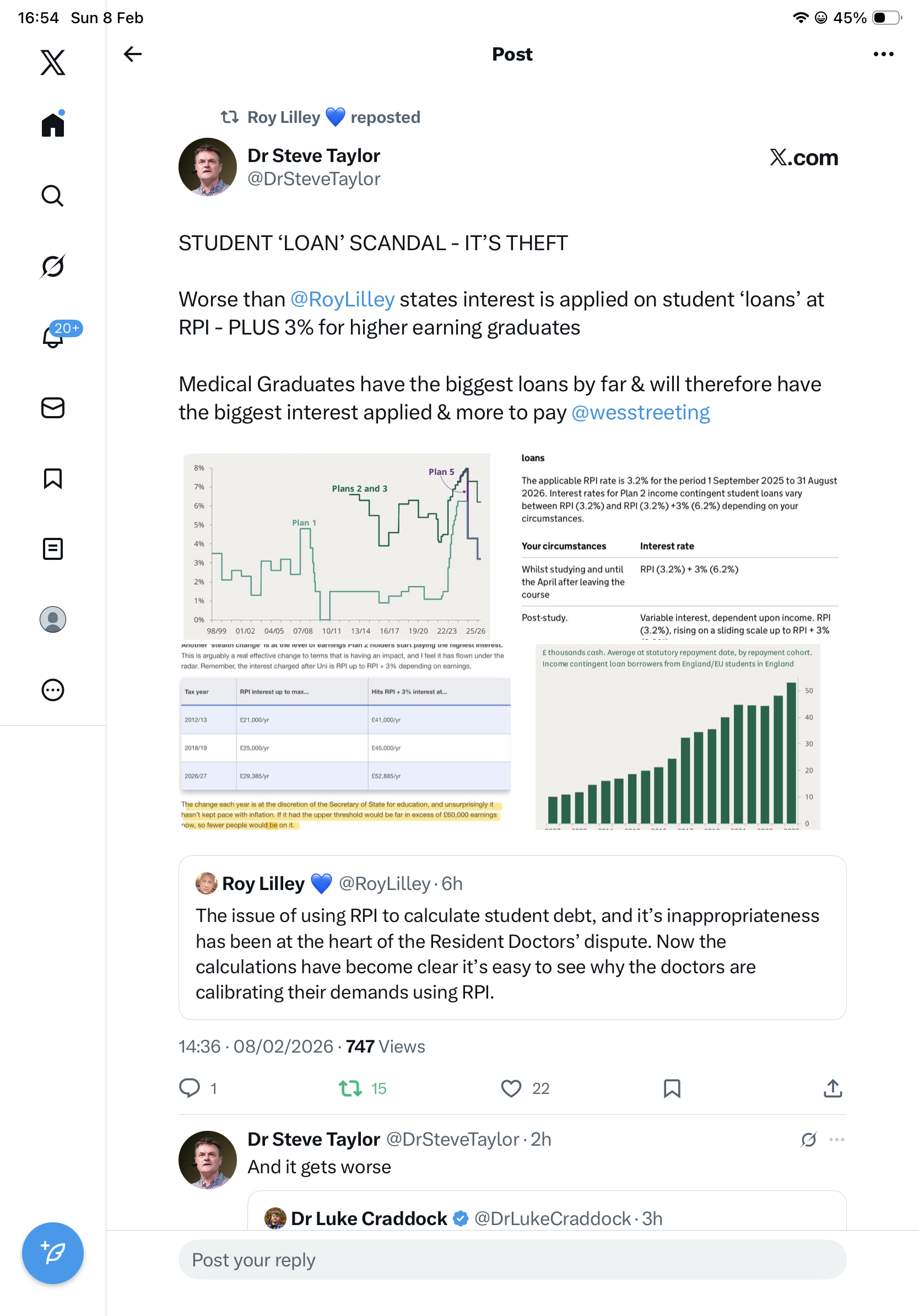Tap the compose new post button
The width and height of the screenshot is (919, 1316).
[x=53, y=1253]
